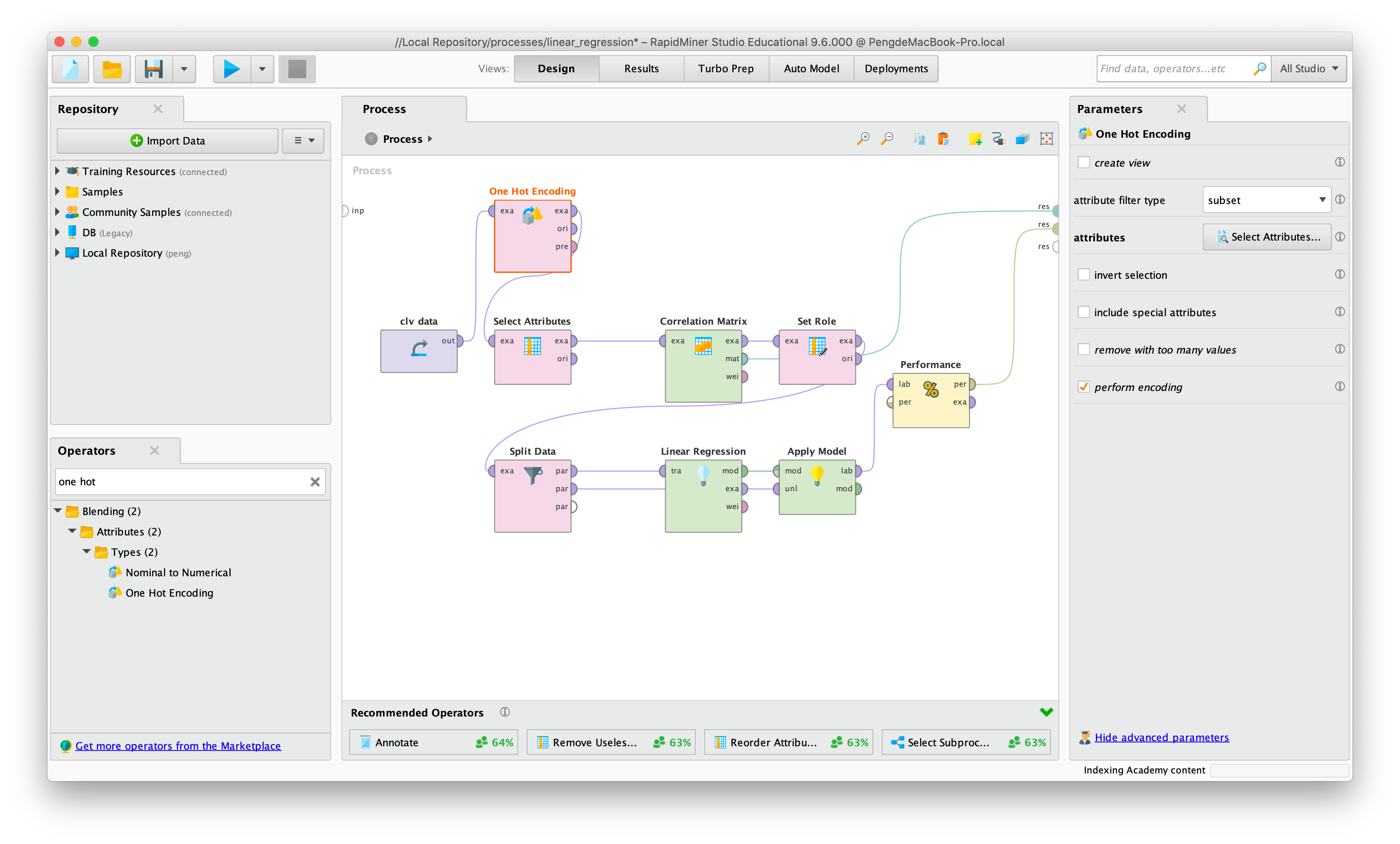Click the auto-fit process layout icon
Viewport: 1400px width, 844px height.
[1046, 139]
